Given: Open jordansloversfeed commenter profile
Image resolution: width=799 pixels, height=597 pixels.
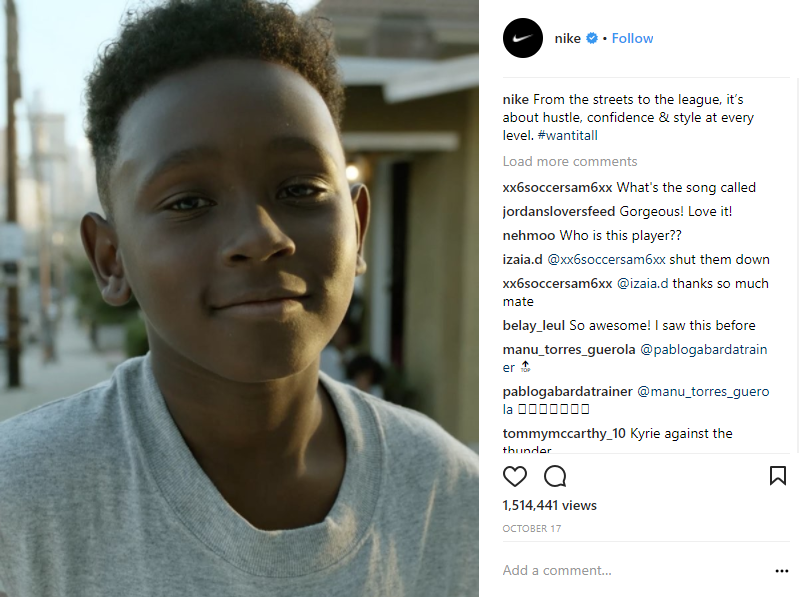Looking at the screenshot, I should pyautogui.click(x=558, y=211).
